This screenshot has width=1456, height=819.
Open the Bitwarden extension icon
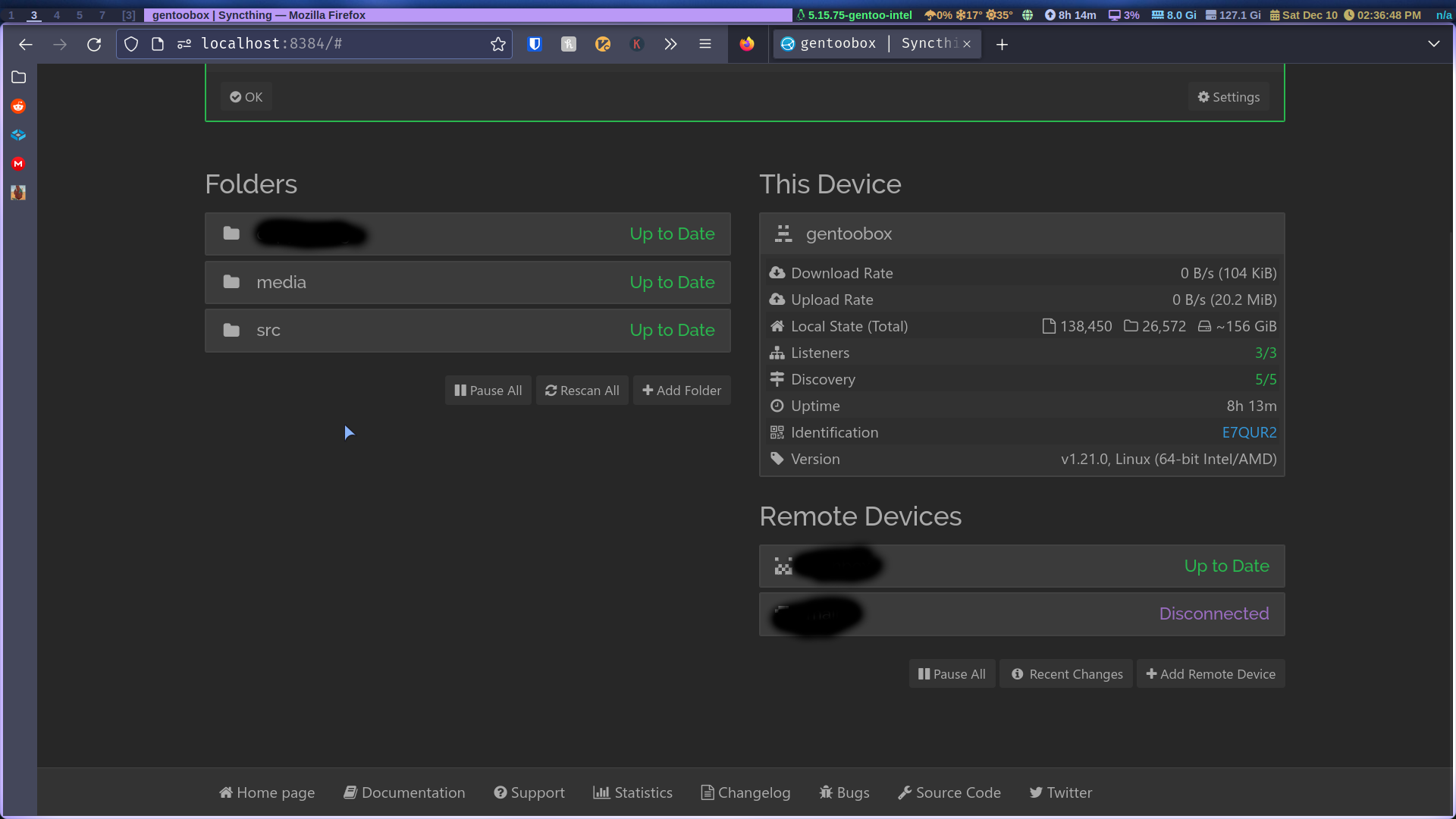pyautogui.click(x=535, y=44)
